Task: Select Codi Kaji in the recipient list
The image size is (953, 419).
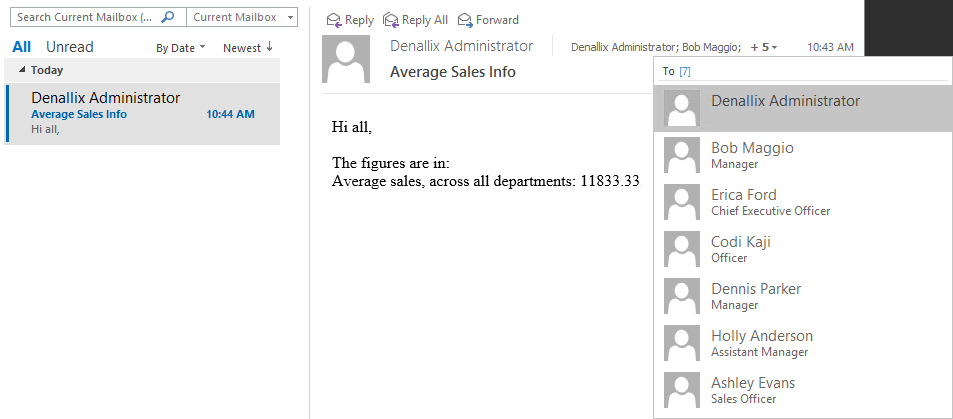Action: (x=740, y=249)
